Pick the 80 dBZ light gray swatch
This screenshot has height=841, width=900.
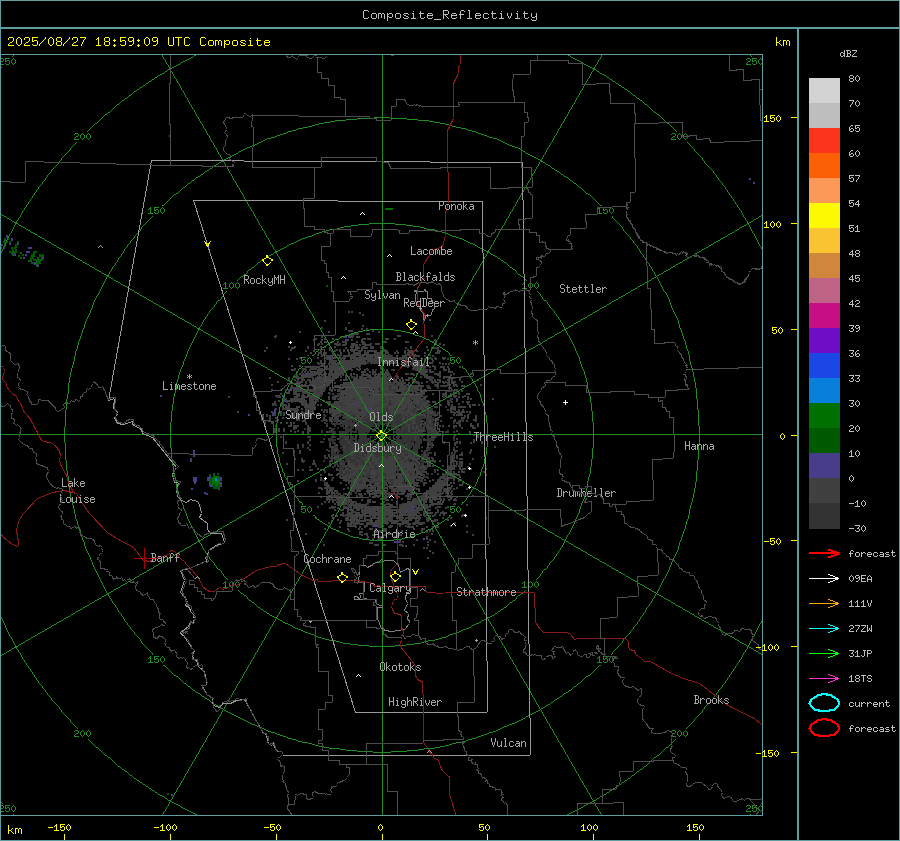click(x=824, y=91)
